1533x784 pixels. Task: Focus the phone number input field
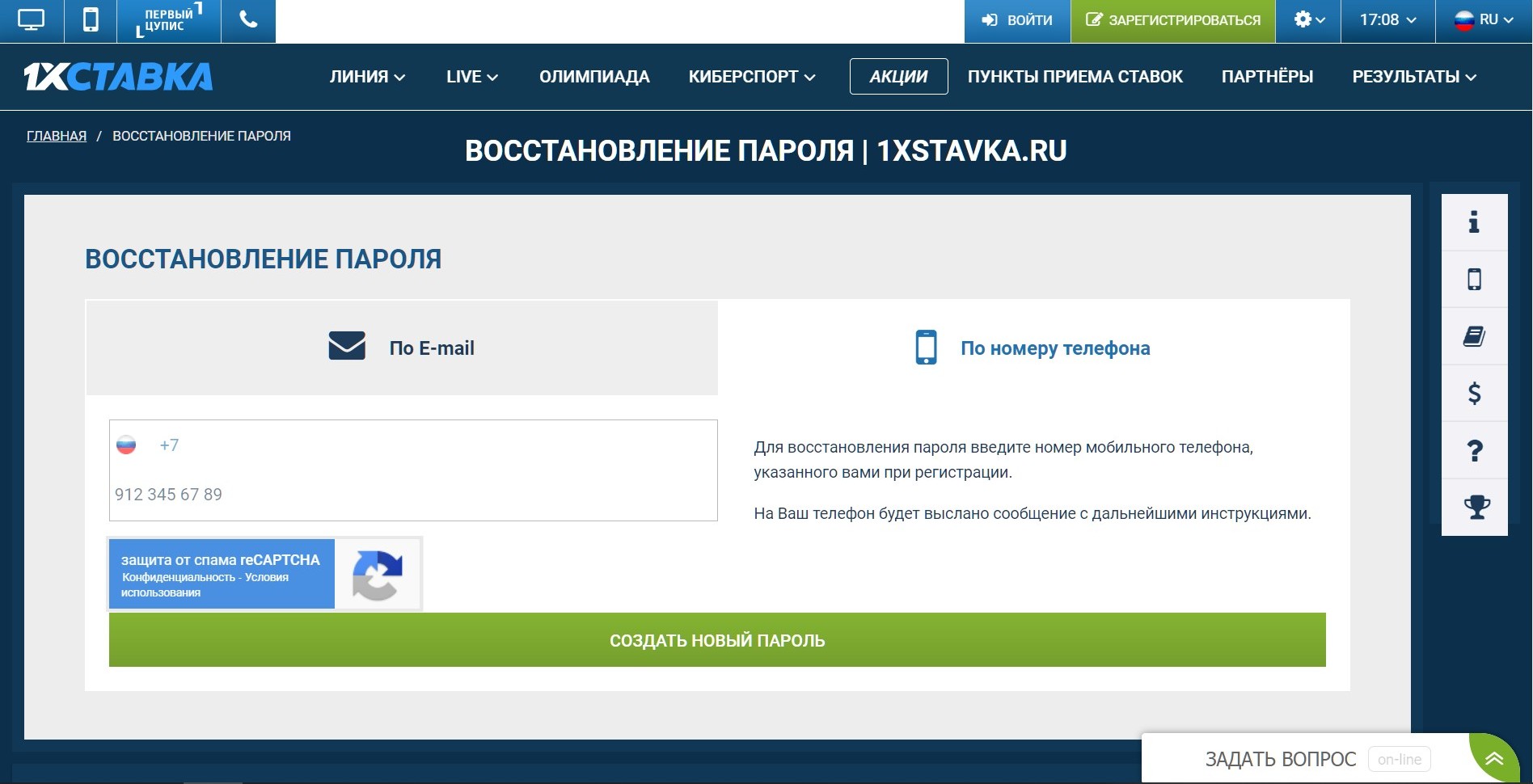413,495
